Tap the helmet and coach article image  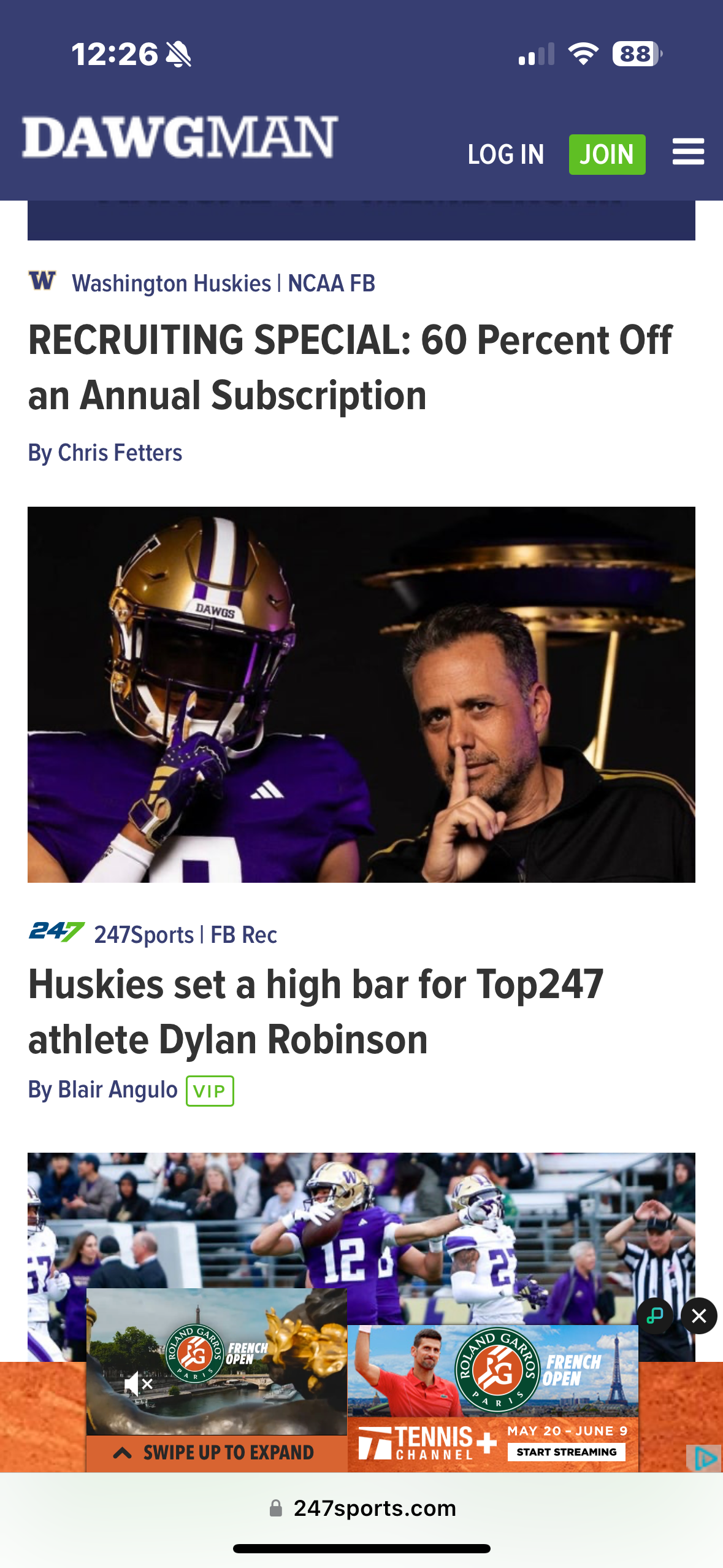tap(361, 694)
